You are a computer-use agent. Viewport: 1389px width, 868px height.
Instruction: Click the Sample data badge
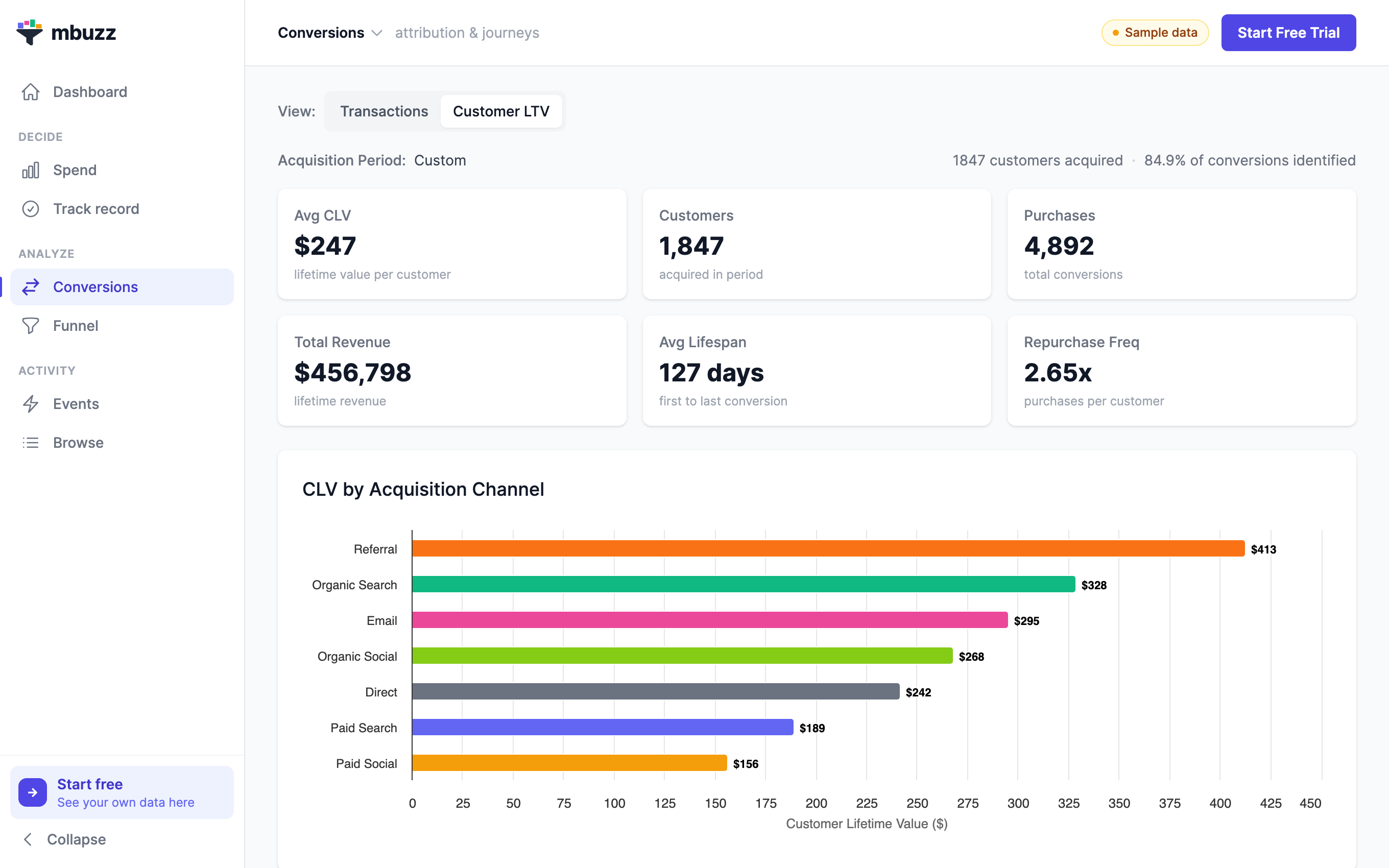pos(1155,33)
